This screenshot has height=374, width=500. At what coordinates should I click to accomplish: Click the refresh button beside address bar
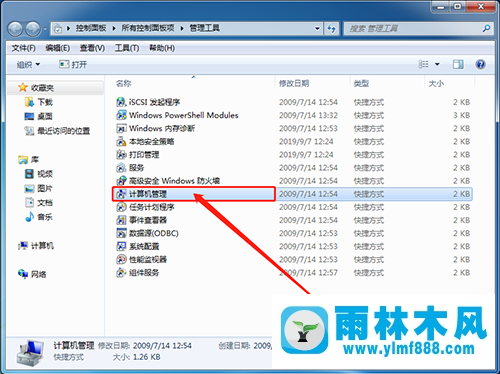tap(331, 28)
